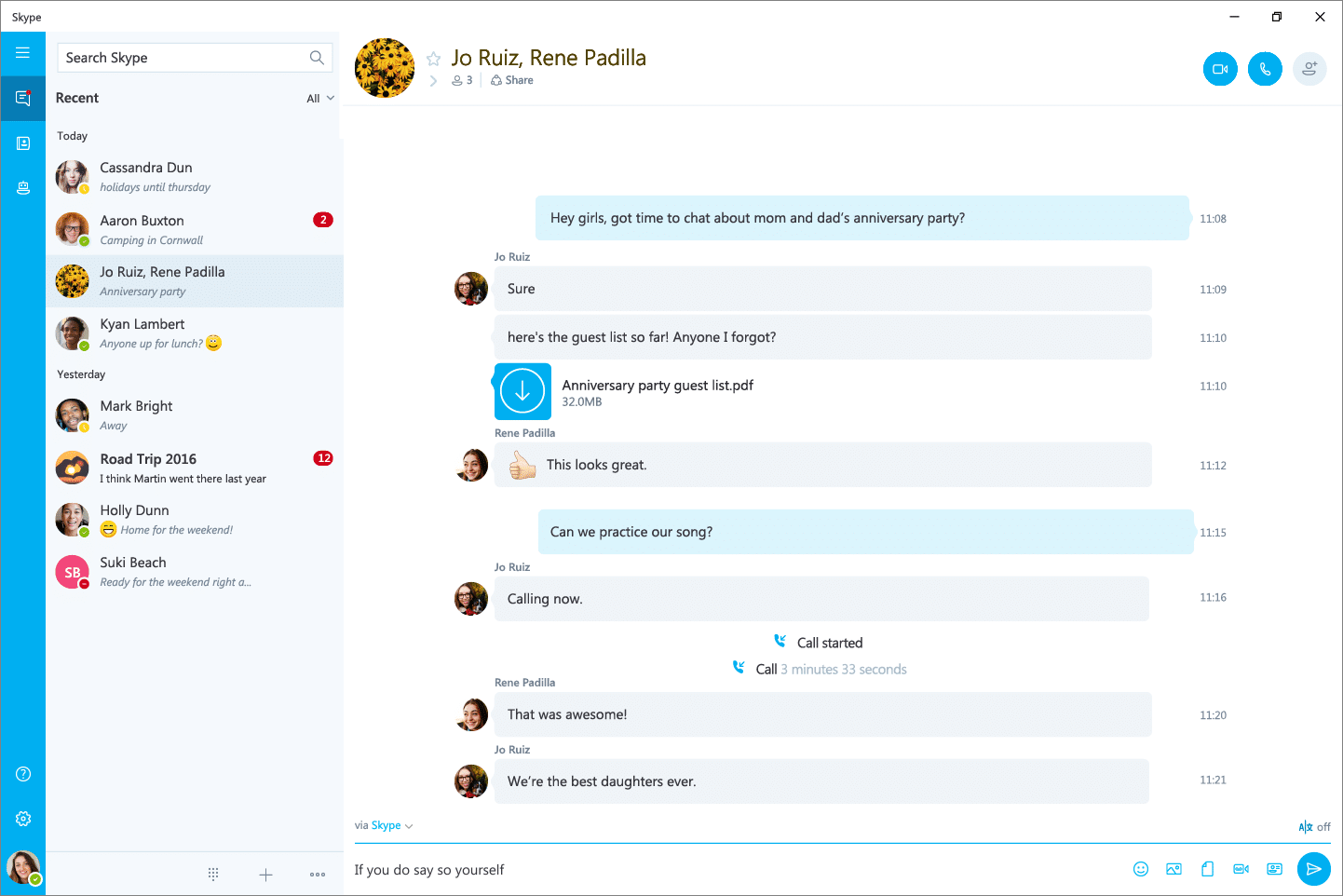Image resolution: width=1343 pixels, height=896 pixels.
Task: Download Anniversary party guest list.pdf
Action: point(522,391)
